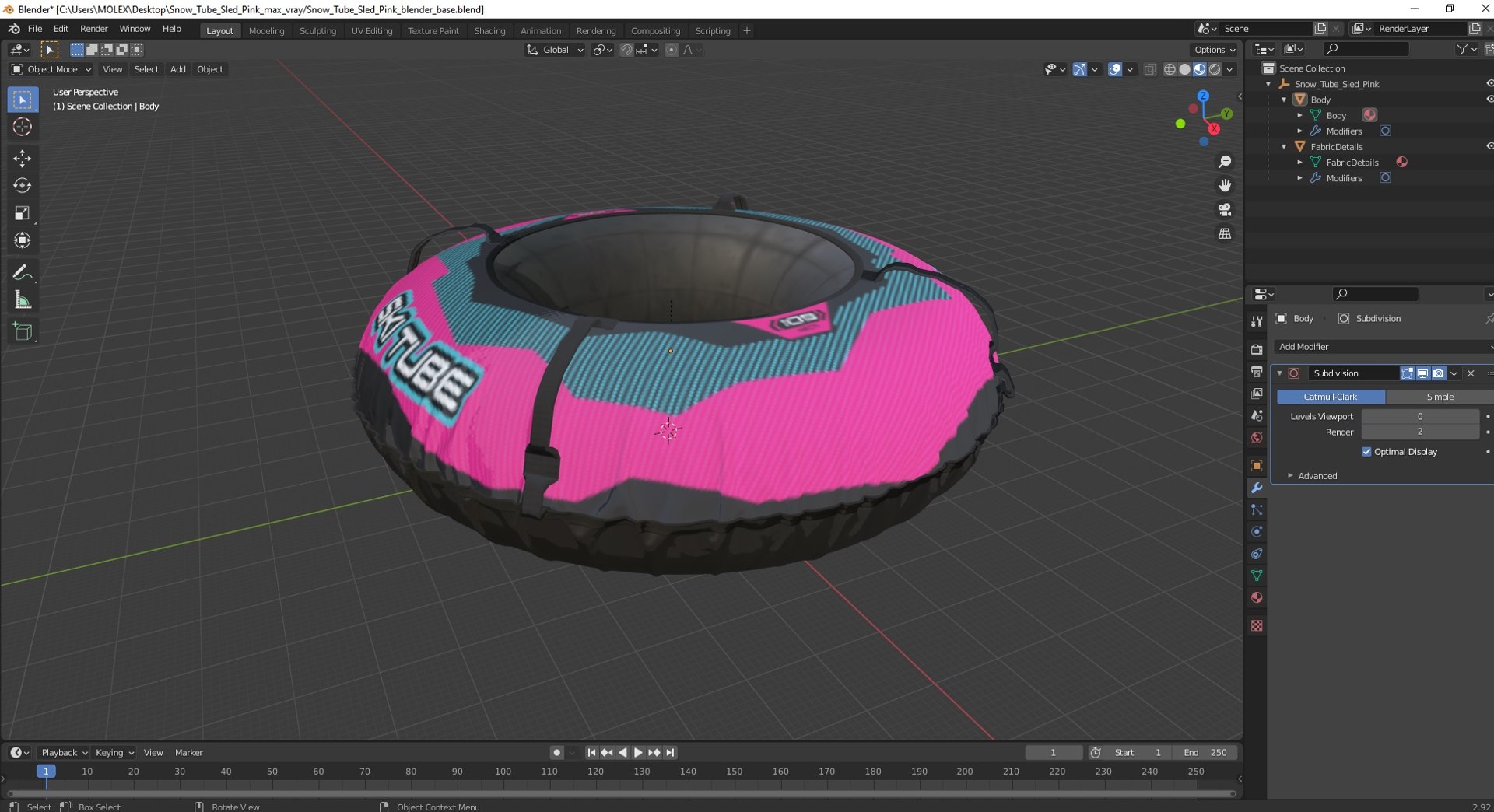Click the outliner search field
1494x812 pixels.
pos(1366,50)
